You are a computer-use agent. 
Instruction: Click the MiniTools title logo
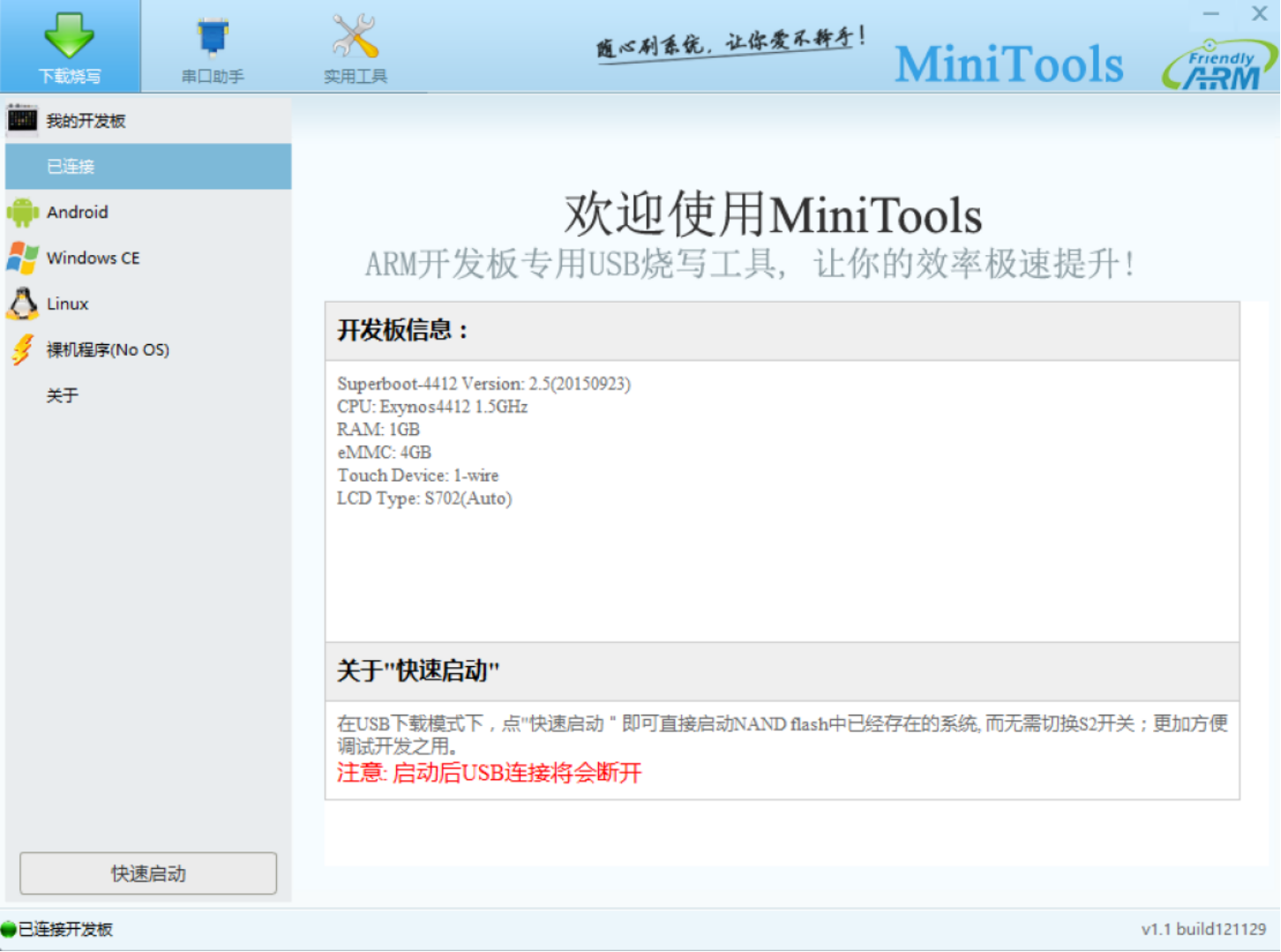click(x=1009, y=64)
